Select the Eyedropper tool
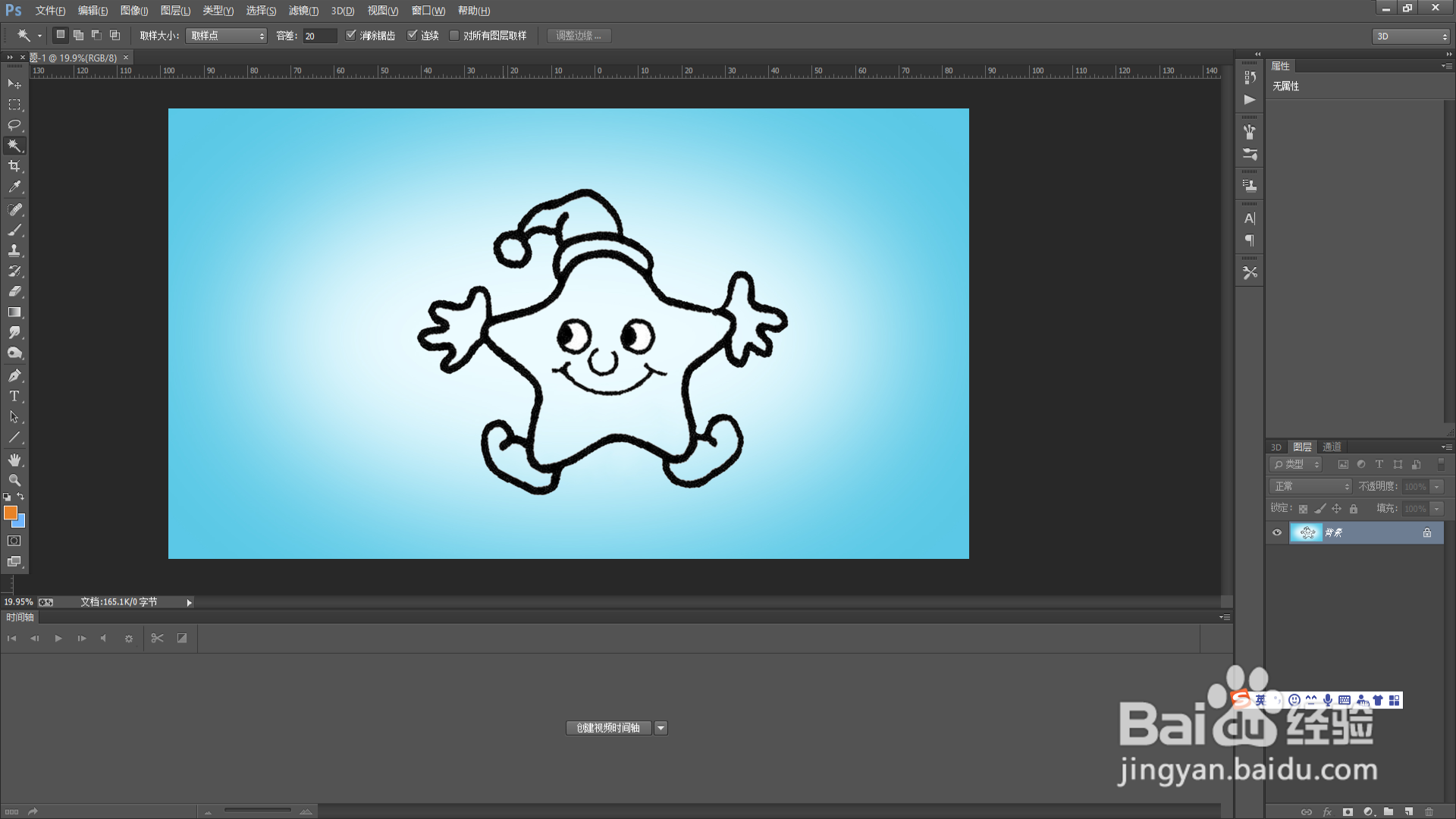Screen dimensions: 1456x819 [14, 187]
